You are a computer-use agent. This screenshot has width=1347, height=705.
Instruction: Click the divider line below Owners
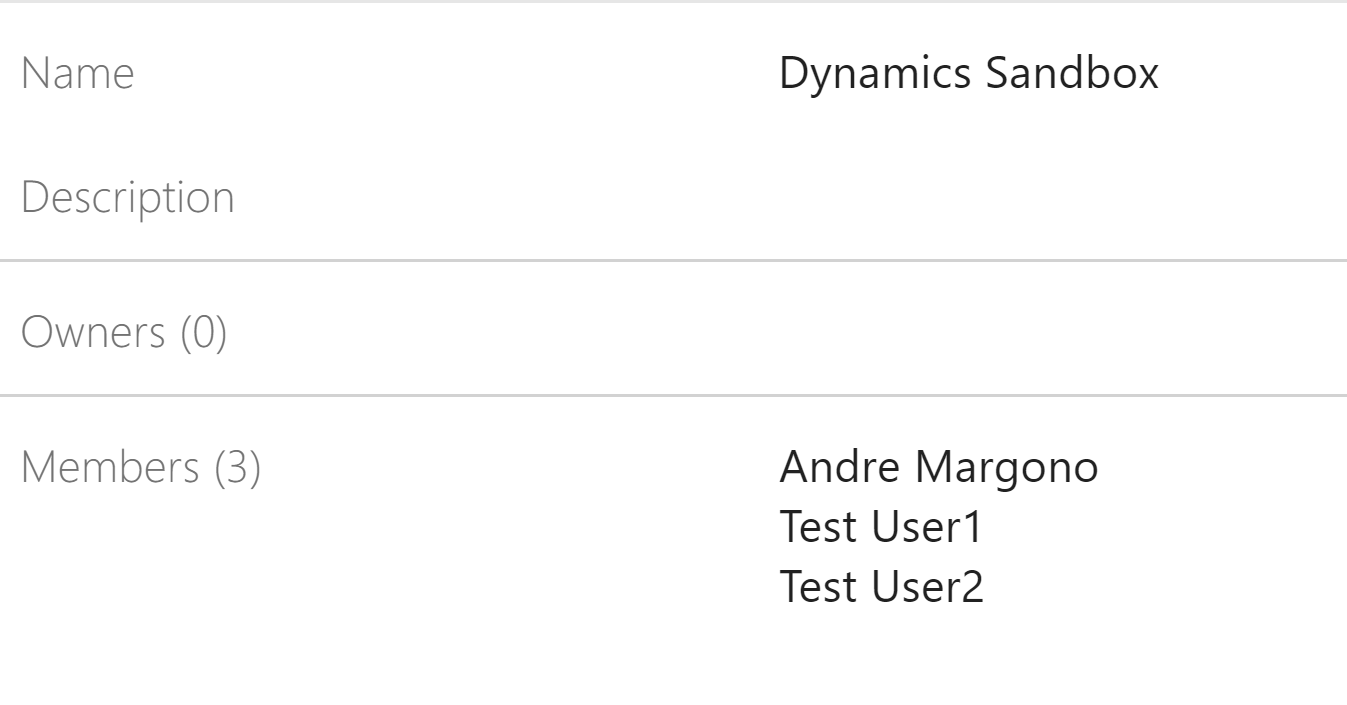(673, 396)
